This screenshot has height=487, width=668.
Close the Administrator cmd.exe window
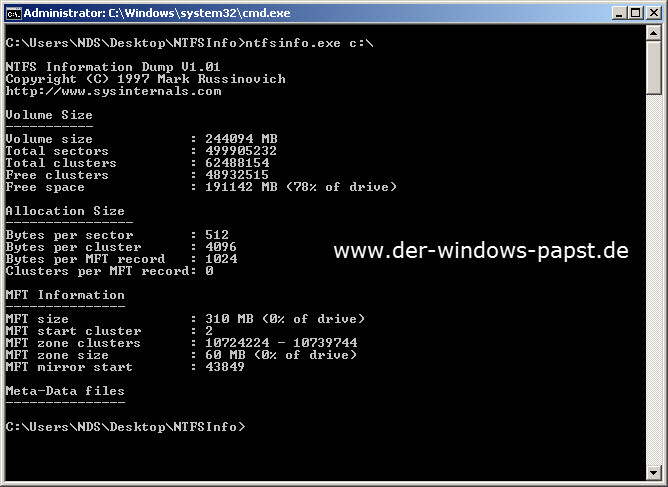point(652,13)
